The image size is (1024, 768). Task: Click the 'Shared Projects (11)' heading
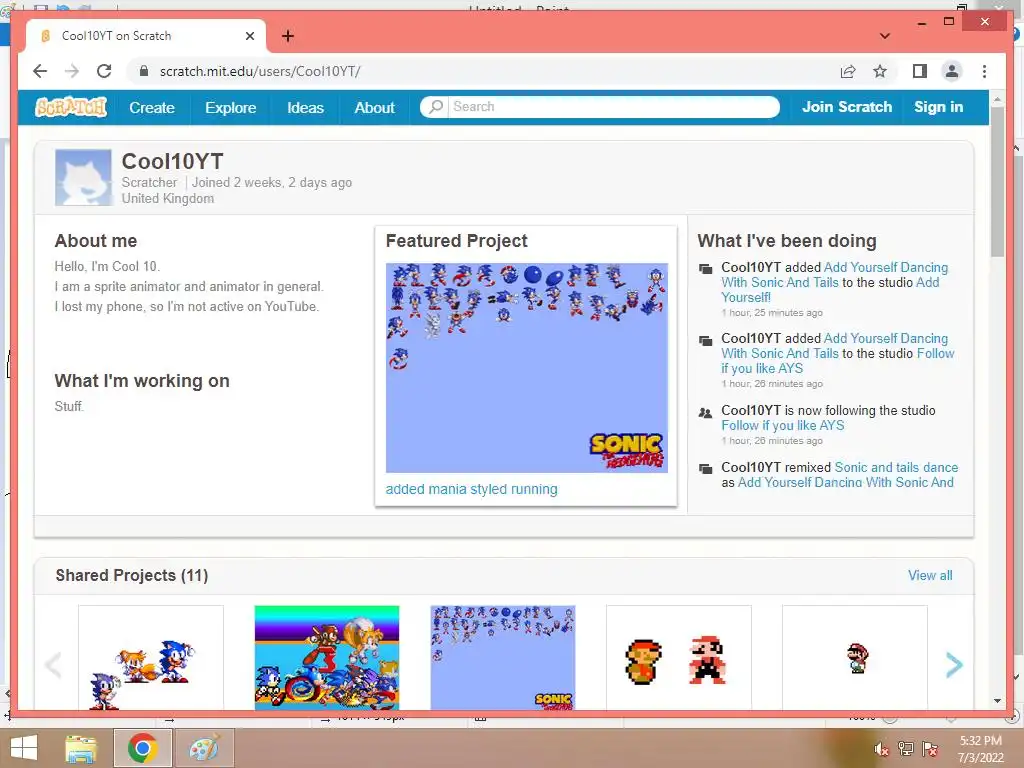pos(132,575)
